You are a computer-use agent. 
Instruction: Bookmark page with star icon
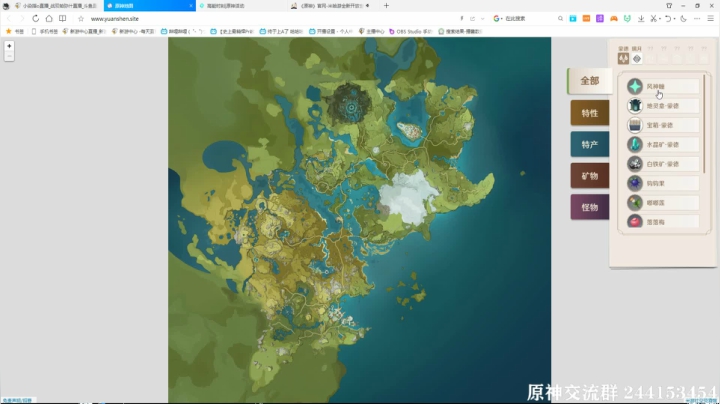pyautogui.click(x=81, y=19)
